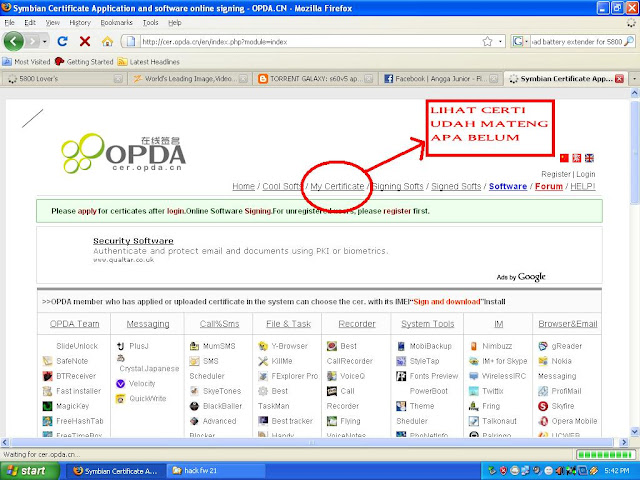The height and width of the screenshot is (480, 640).
Task: Click the system tray clock 5:42 PM
Action: click(617, 471)
